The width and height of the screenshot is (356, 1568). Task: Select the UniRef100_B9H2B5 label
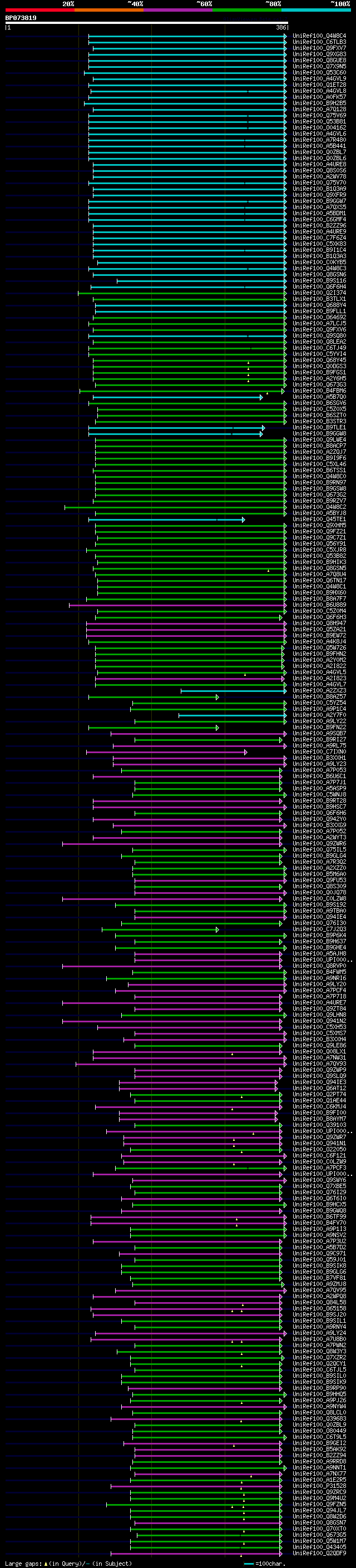(x=319, y=103)
